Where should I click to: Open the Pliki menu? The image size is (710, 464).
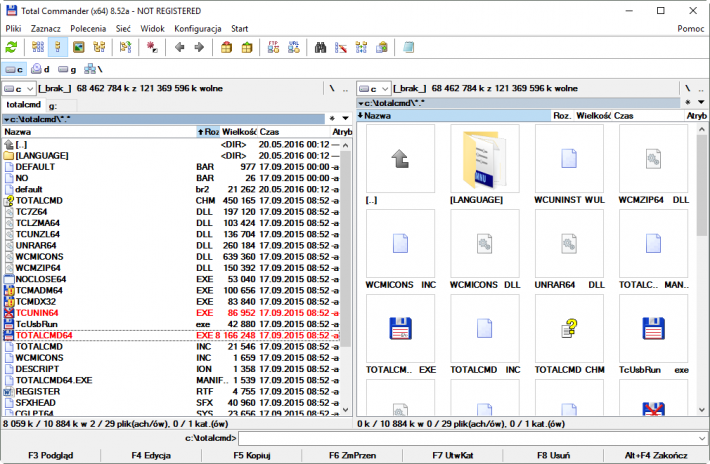(13, 29)
